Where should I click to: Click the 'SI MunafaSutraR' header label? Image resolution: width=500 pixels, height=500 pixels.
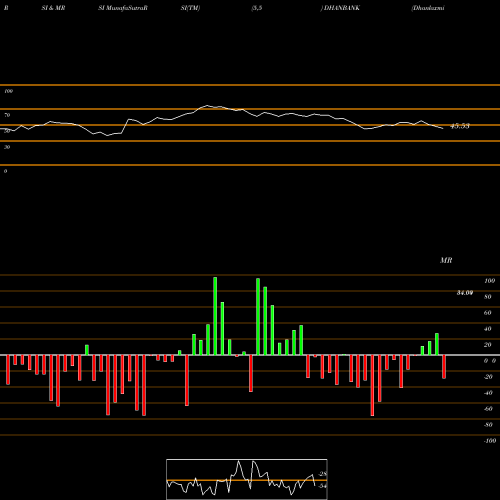pyautogui.click(x=123, y=8)
